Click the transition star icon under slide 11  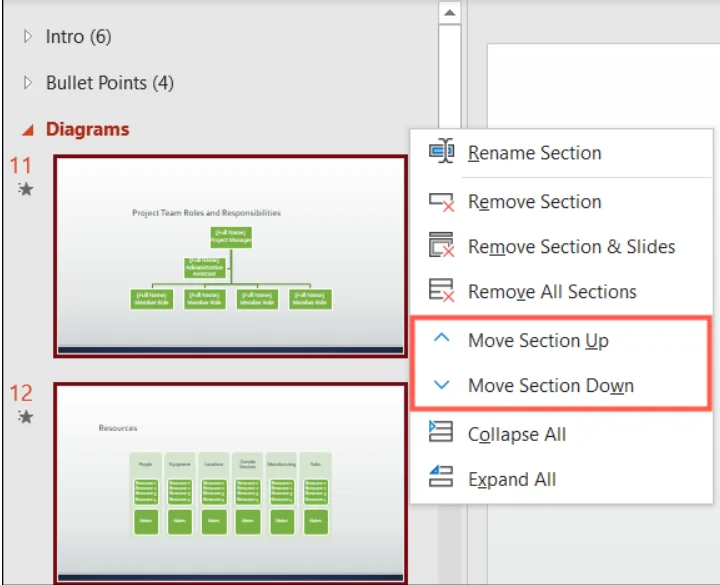coord(25,189)
